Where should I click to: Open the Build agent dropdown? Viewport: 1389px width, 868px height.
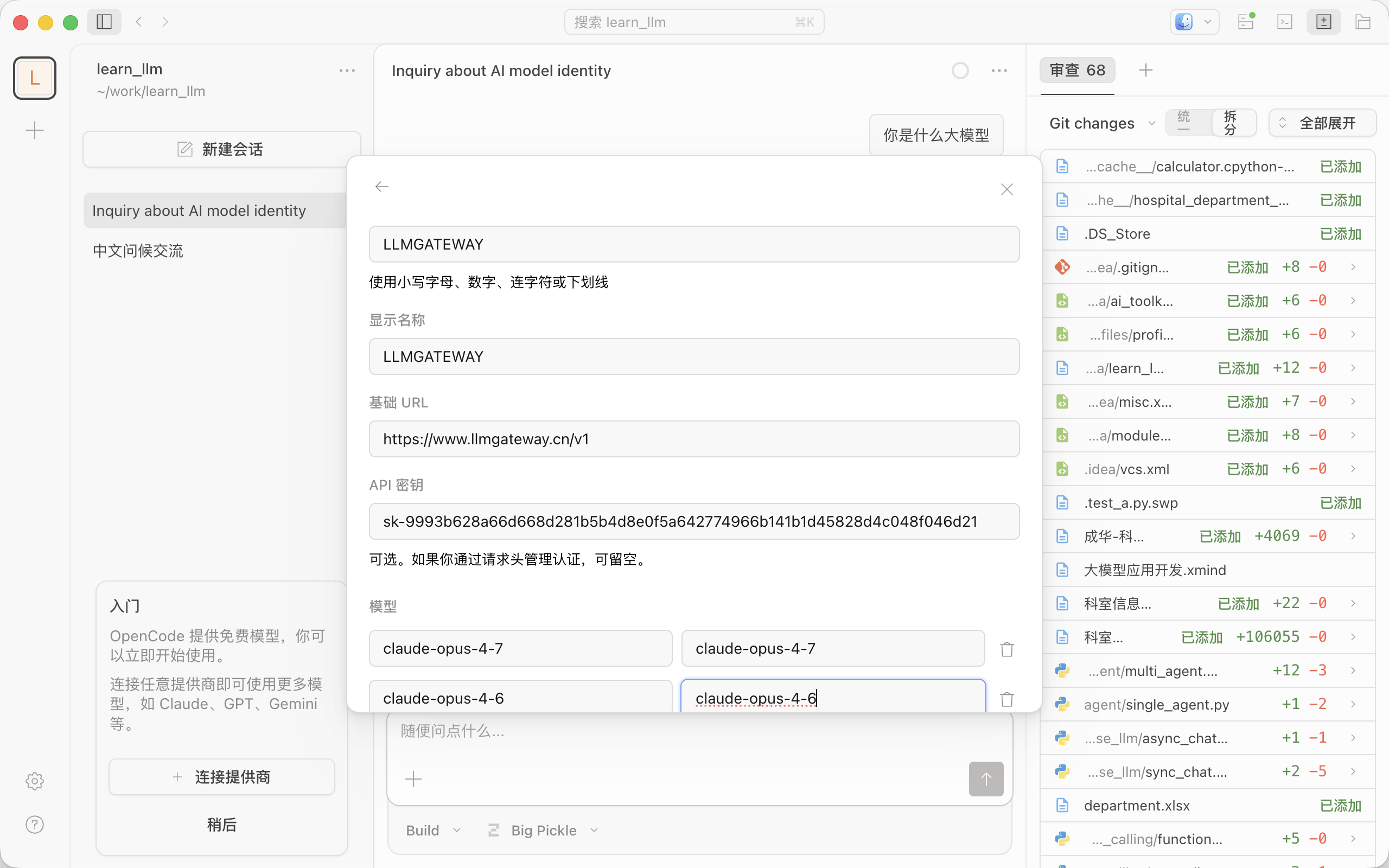[x=434, y=830]
